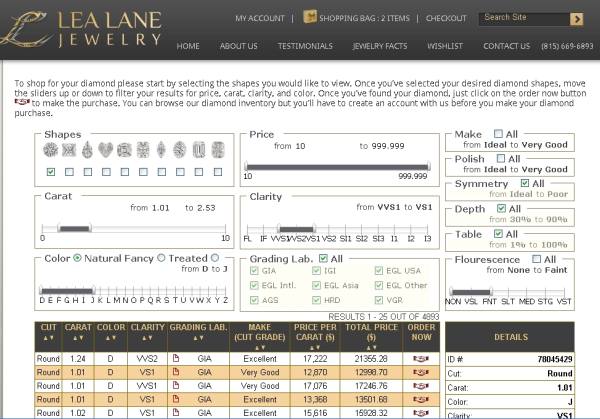Open the CONTACT US page
This screenshot has height=419, width=600.
click(x=506, y=46)
